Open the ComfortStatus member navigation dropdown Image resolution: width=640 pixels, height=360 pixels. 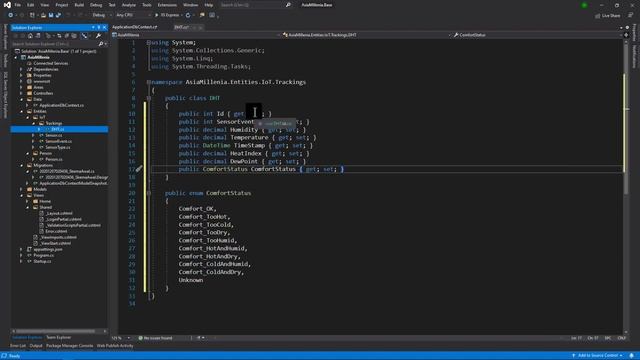pyautogui.click(x=538, y=35)
